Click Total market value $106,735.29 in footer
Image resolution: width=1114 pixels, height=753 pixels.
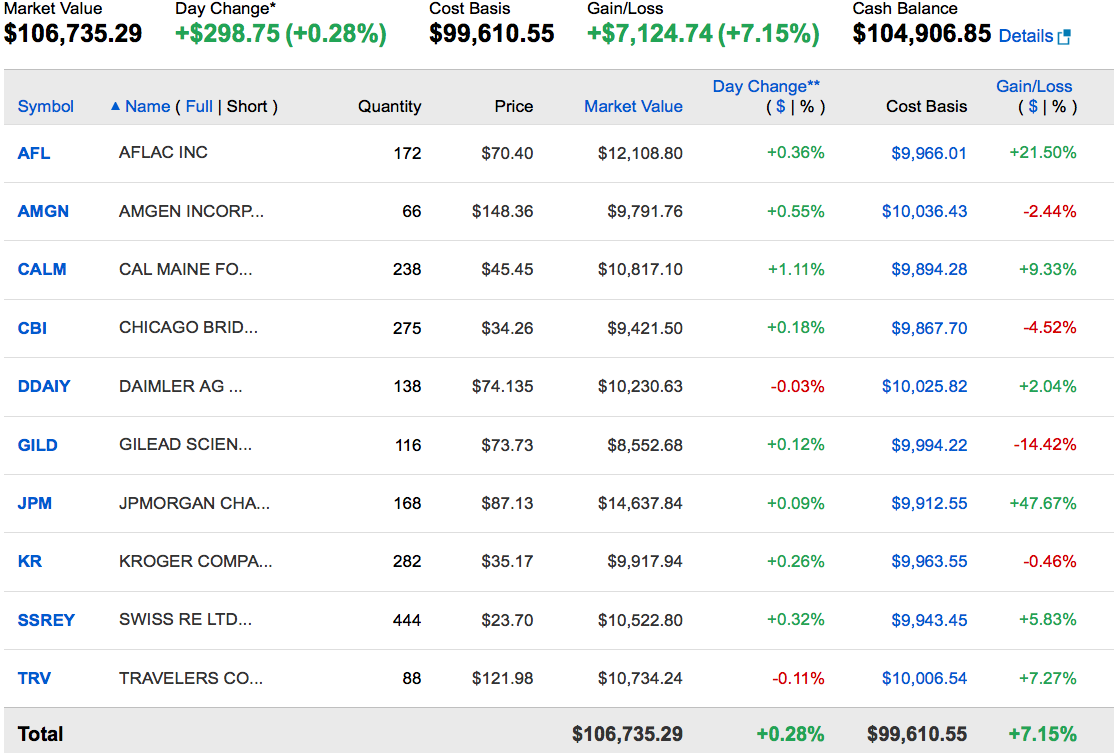click(627, 734)
